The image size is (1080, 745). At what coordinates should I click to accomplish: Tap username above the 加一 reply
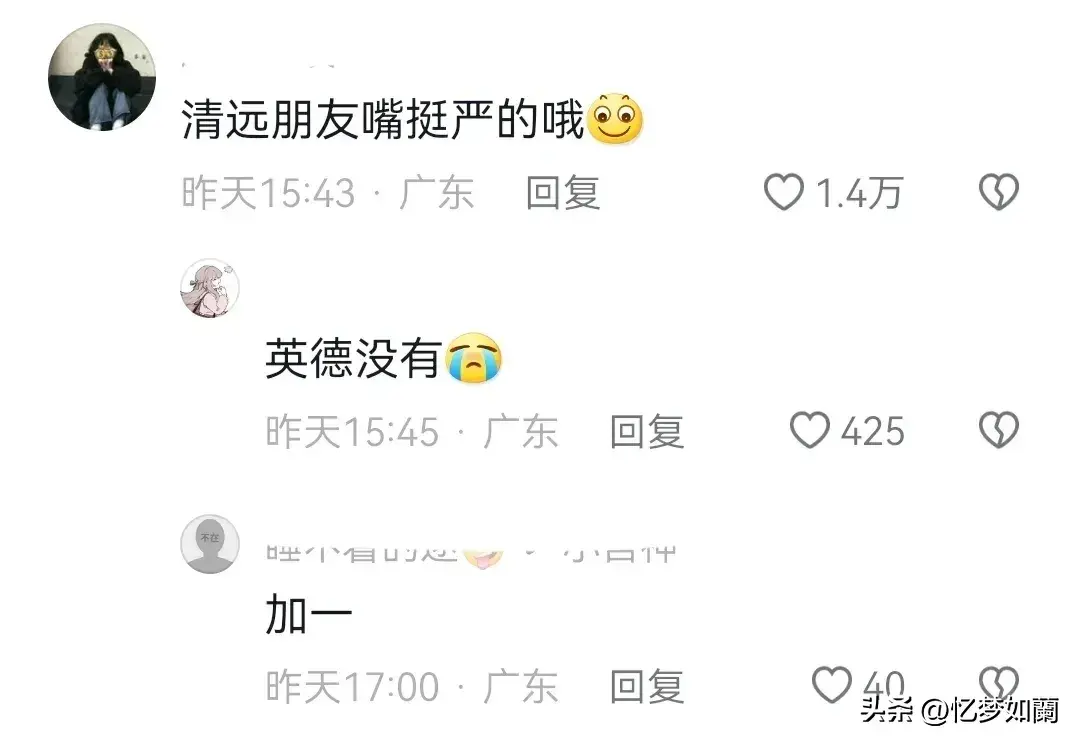[471, 553]
